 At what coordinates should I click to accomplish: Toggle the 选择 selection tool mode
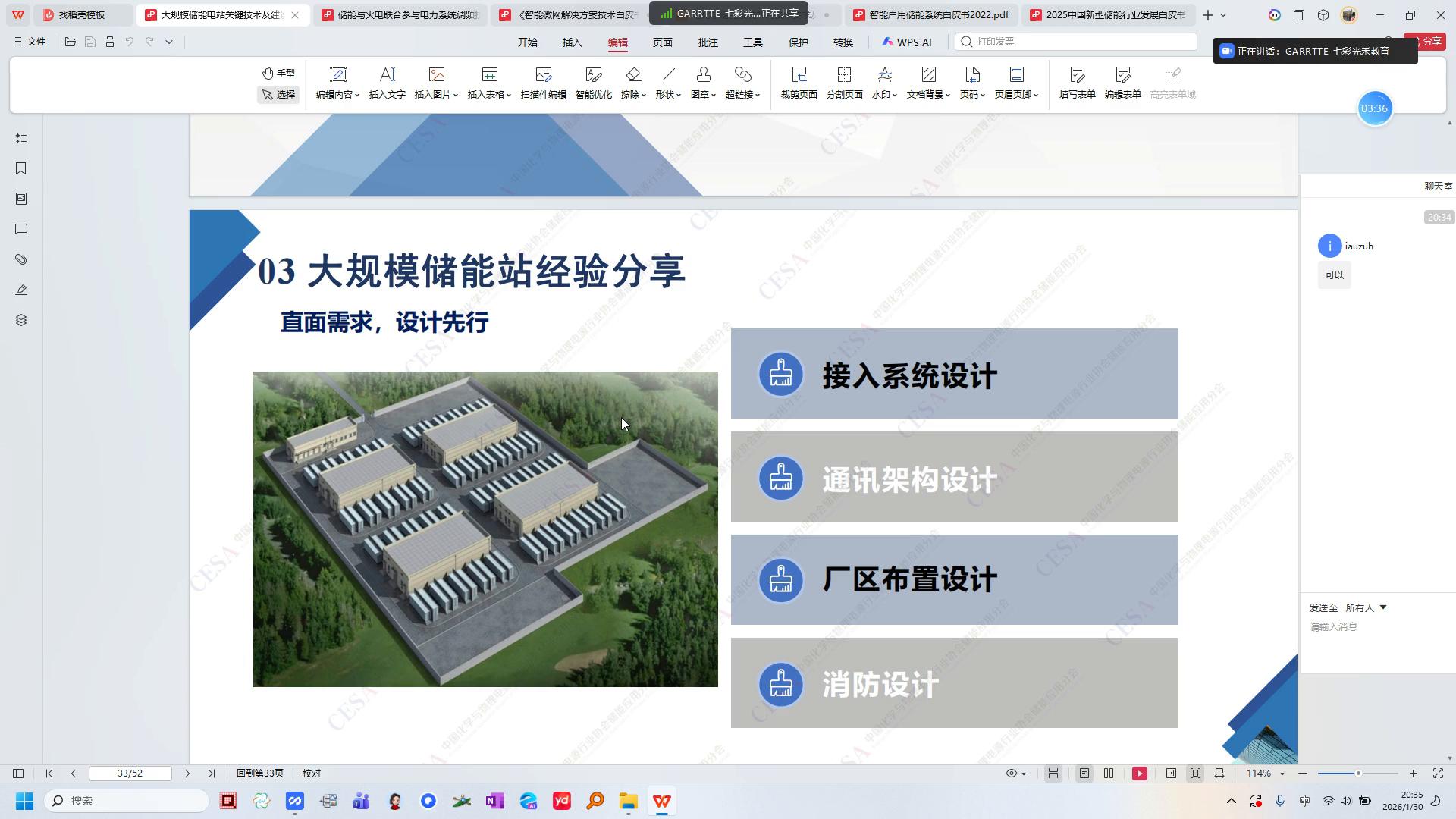coord(278,95)
